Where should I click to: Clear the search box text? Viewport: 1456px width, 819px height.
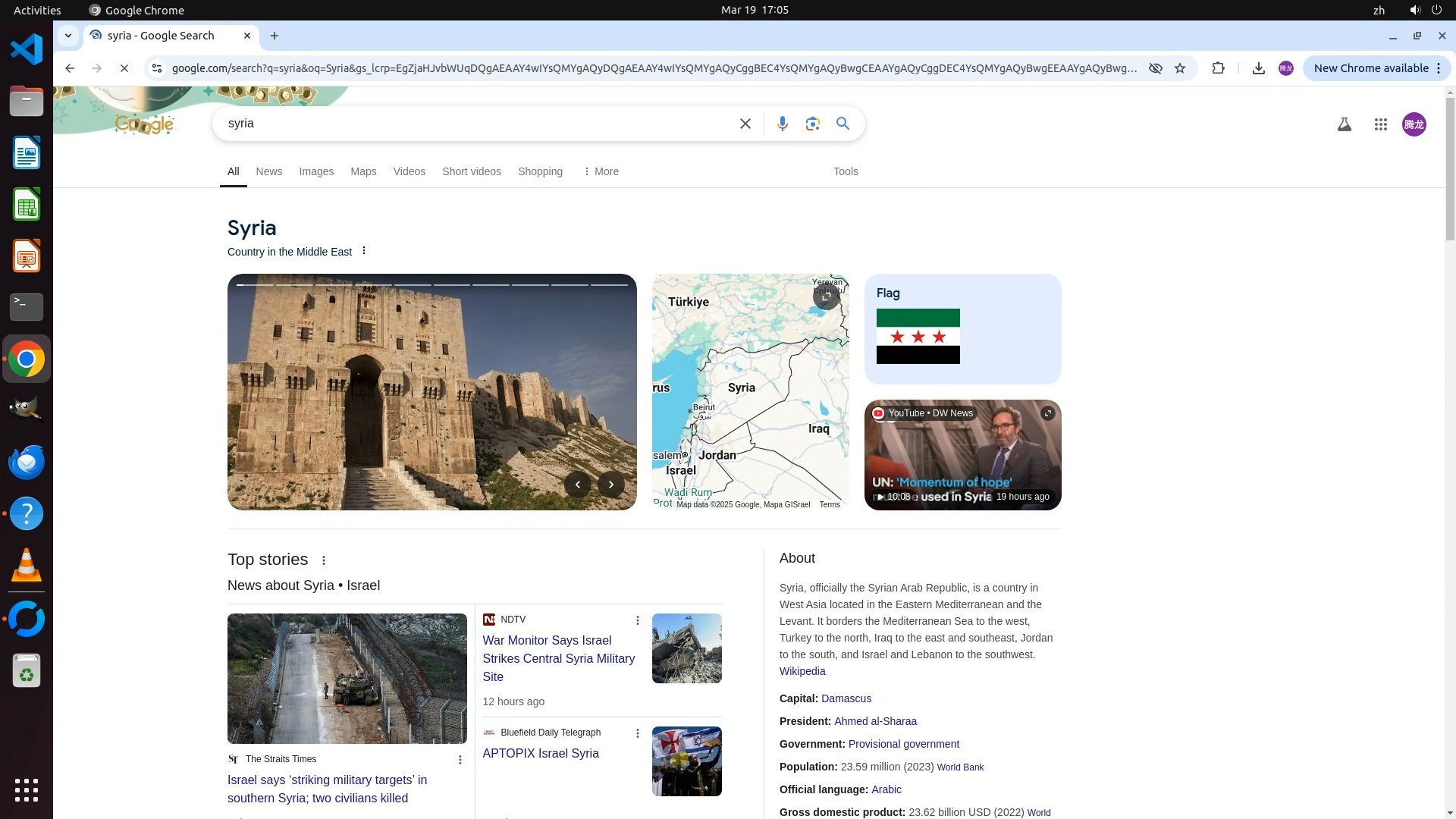point(745,124)
